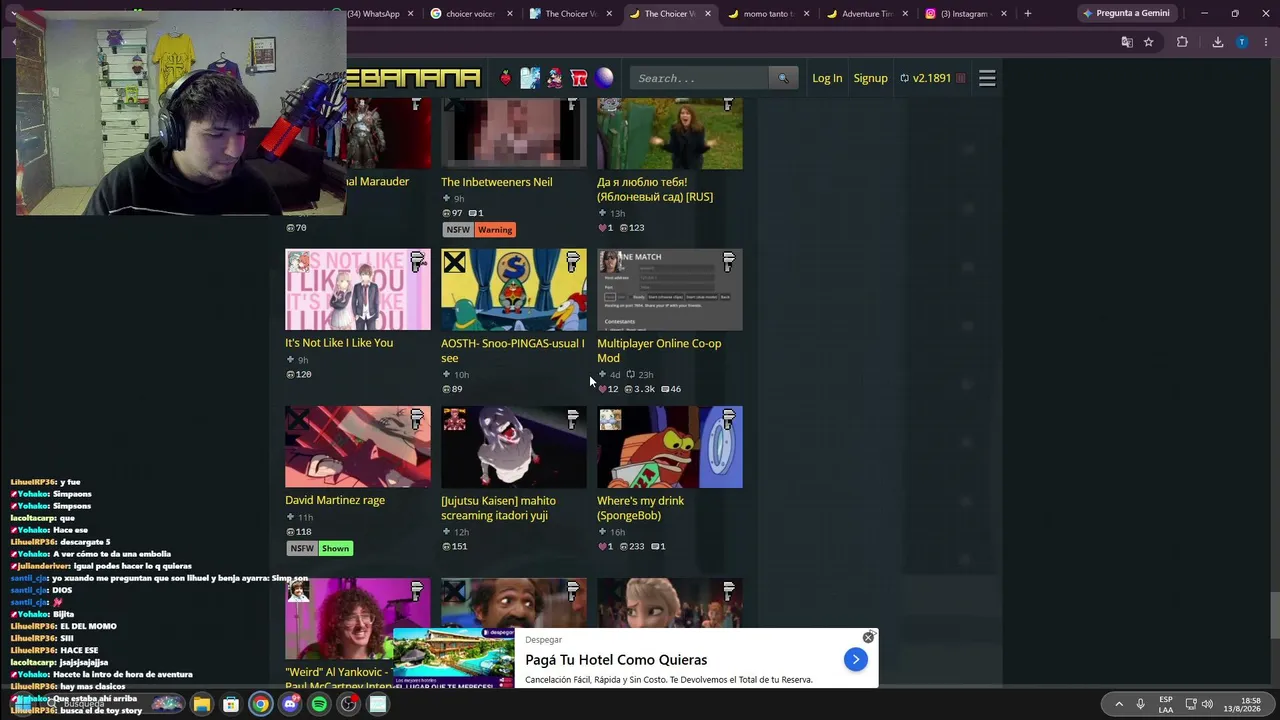The height and width of the screenshot is (720, 1280).
Task: Click the submitter avatar on It's Not Like thumbnail
Action: click(298, 261)
